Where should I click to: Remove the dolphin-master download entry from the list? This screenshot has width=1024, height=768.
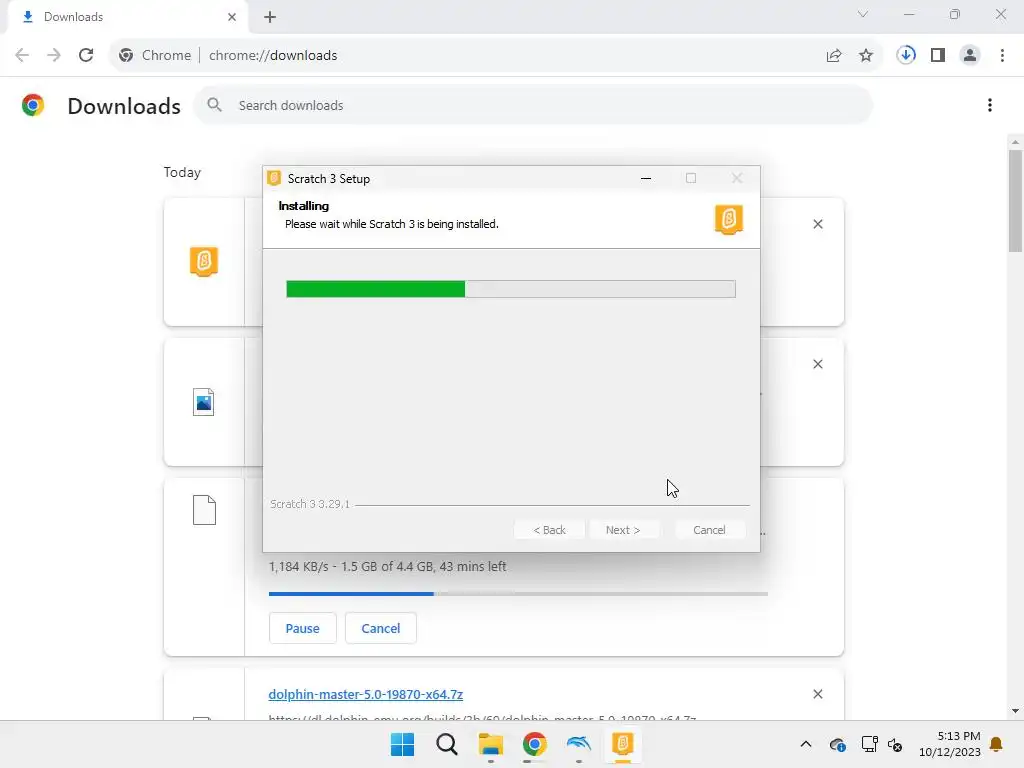tap(818, 694)
